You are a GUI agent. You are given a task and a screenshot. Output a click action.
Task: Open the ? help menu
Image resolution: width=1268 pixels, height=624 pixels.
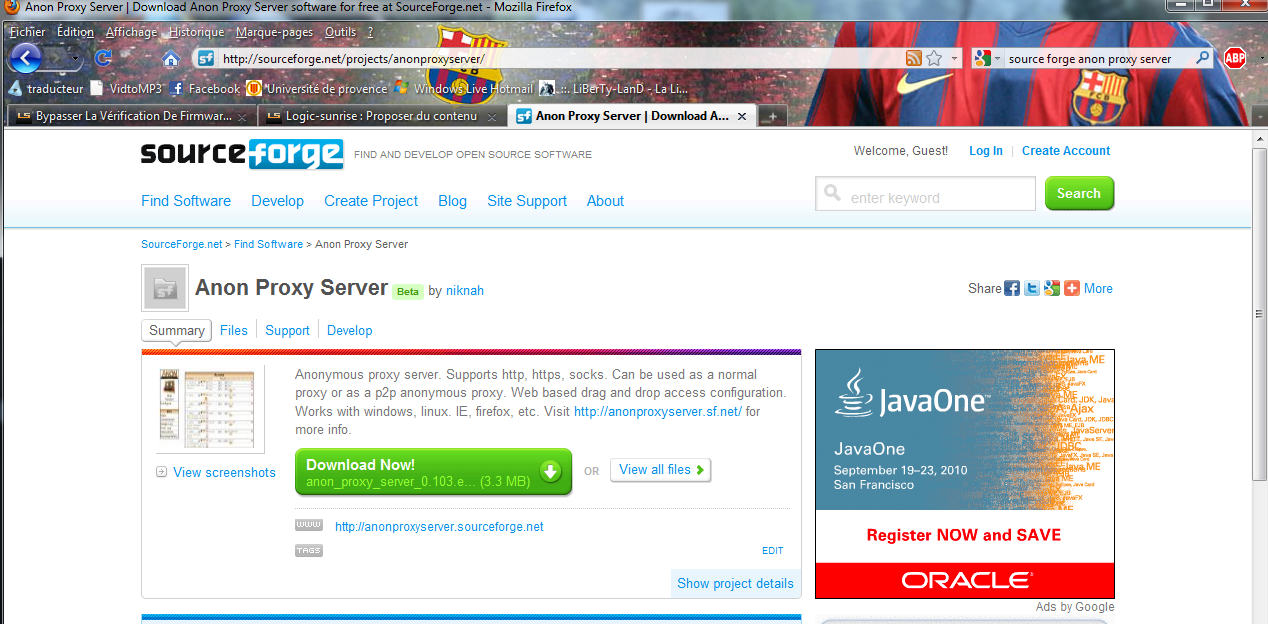point(370,32)
